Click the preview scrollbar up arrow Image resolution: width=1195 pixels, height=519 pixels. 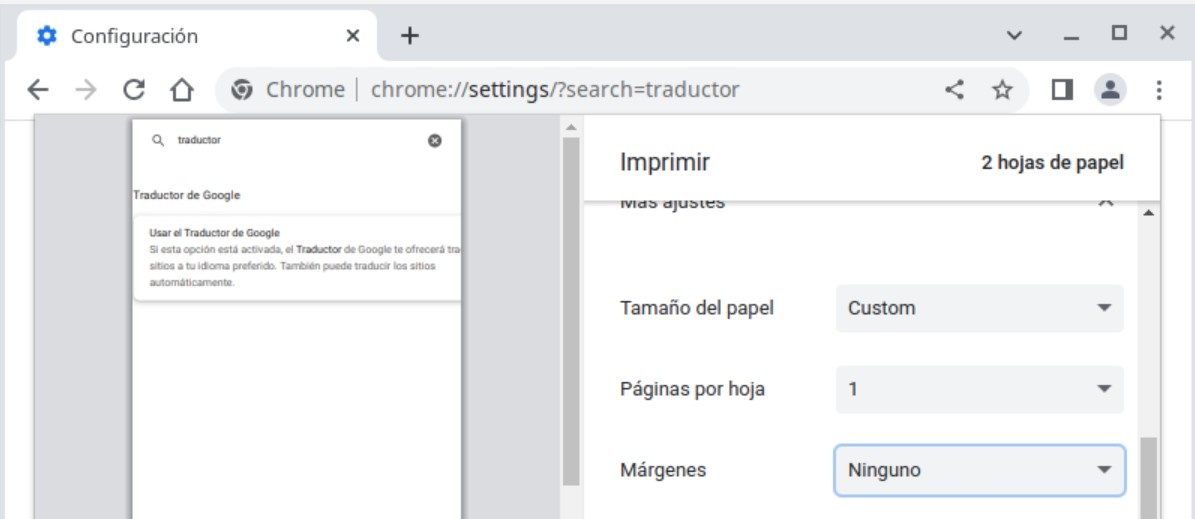(571, 127)
